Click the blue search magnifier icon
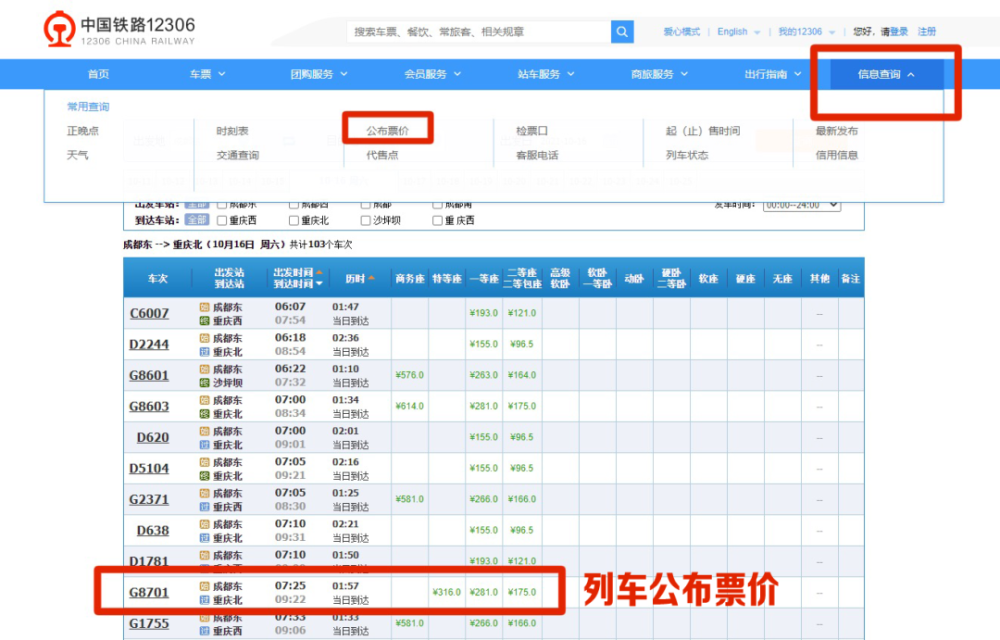 [622, 31]
